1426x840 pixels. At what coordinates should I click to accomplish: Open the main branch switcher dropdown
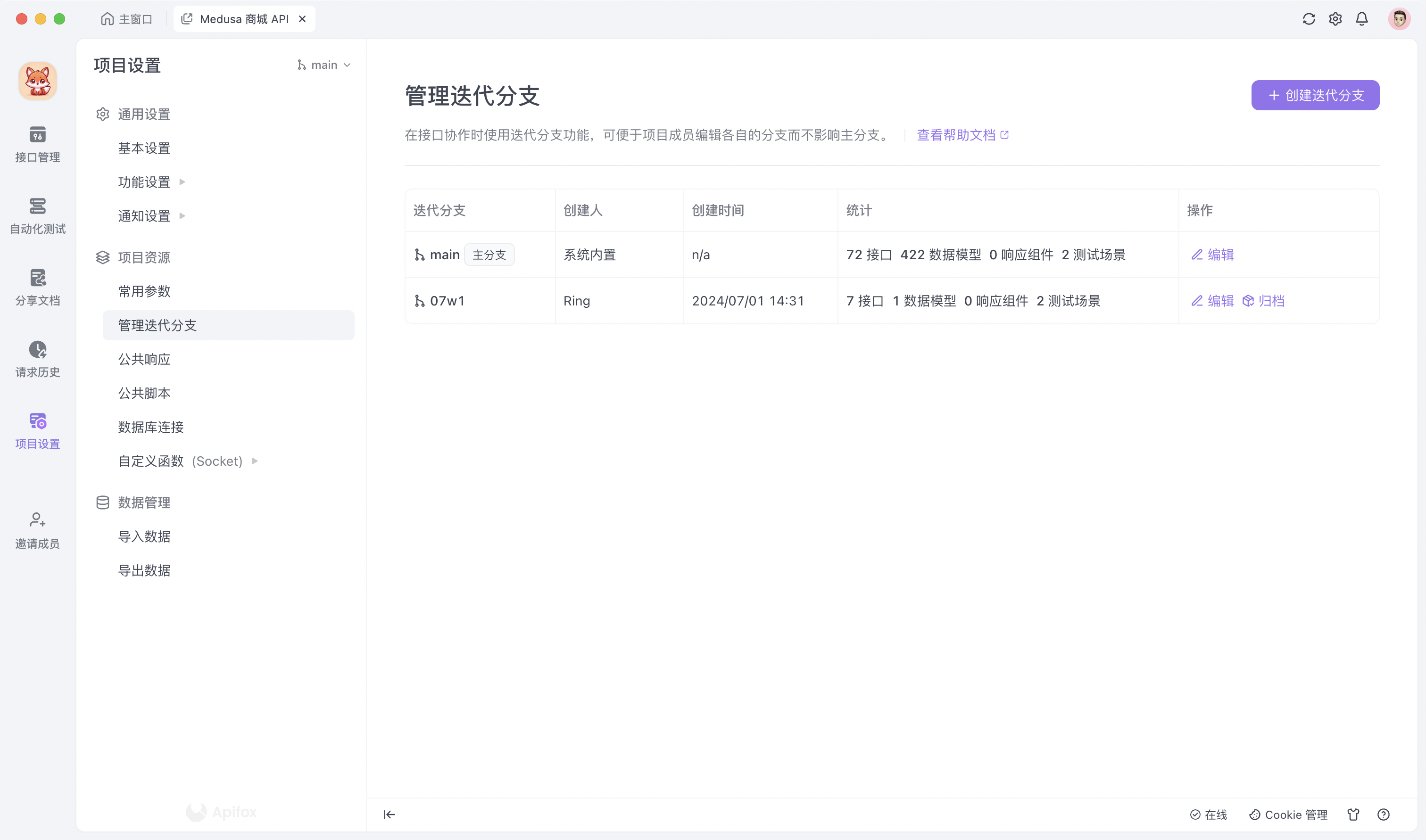click(x=324, y=65)
